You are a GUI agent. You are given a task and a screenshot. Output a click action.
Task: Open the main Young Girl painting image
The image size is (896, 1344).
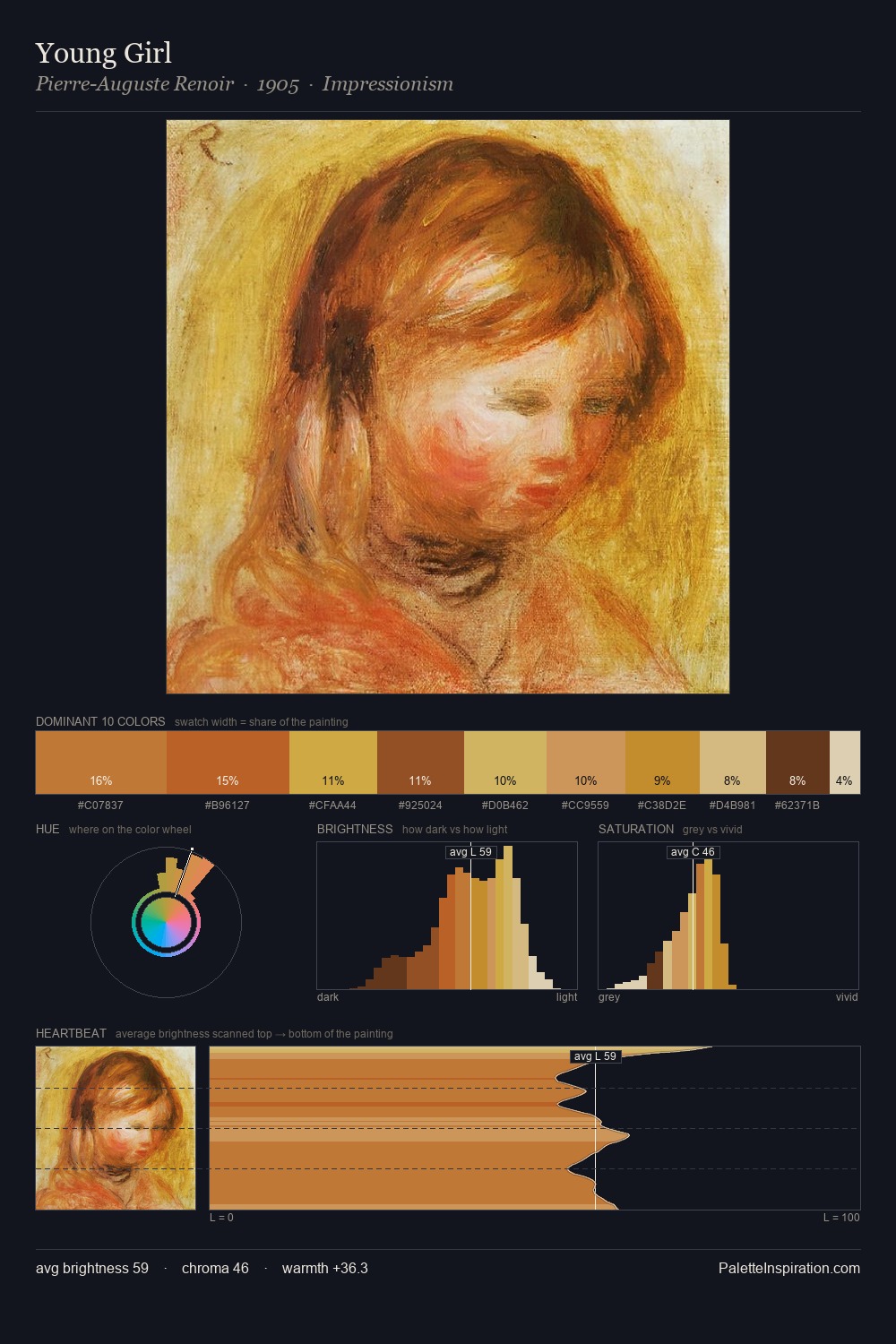448,407
